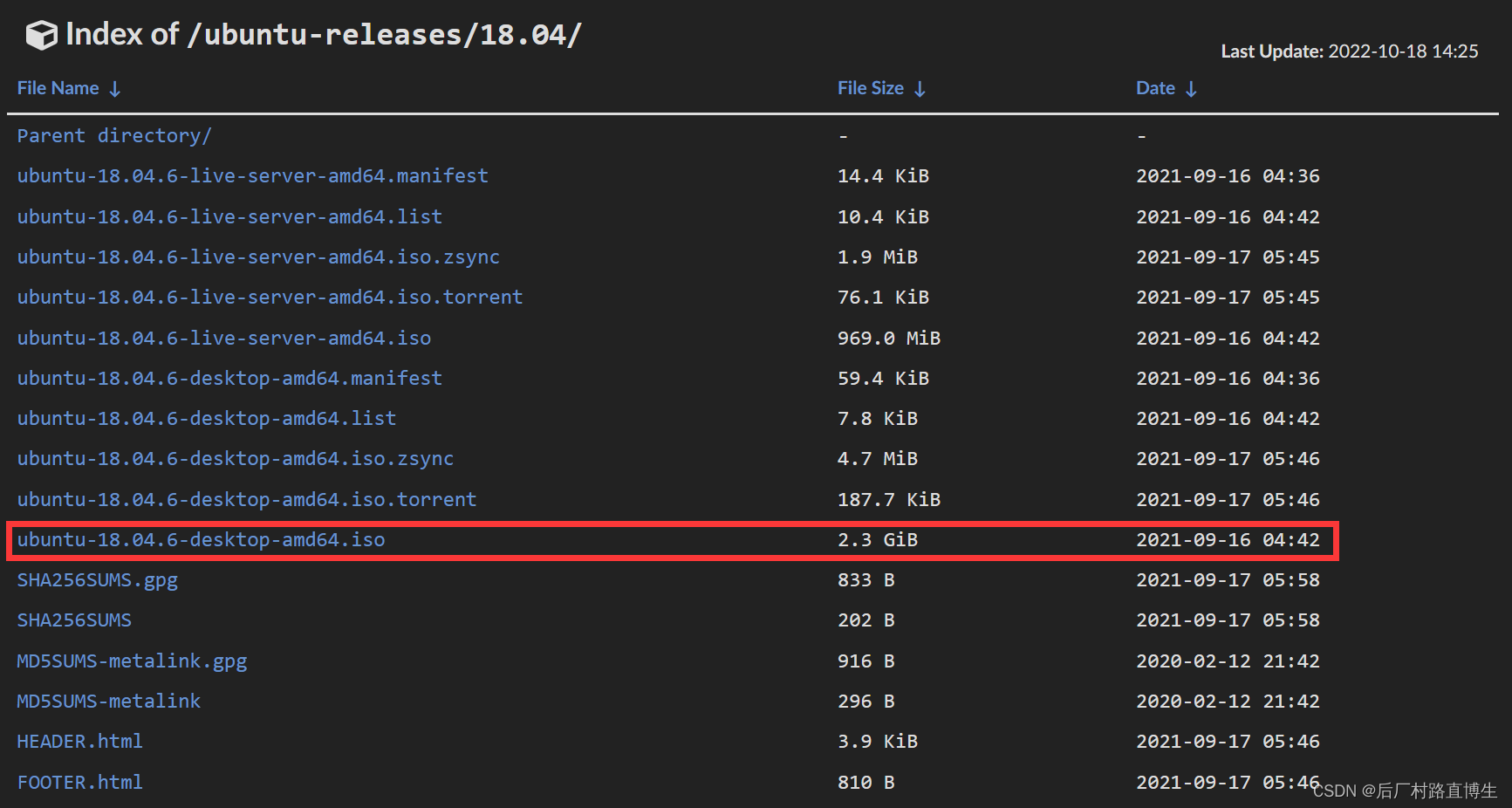The image size is (1512, 808).
Task: Open the FOOTER.html file
Action: 79,781
